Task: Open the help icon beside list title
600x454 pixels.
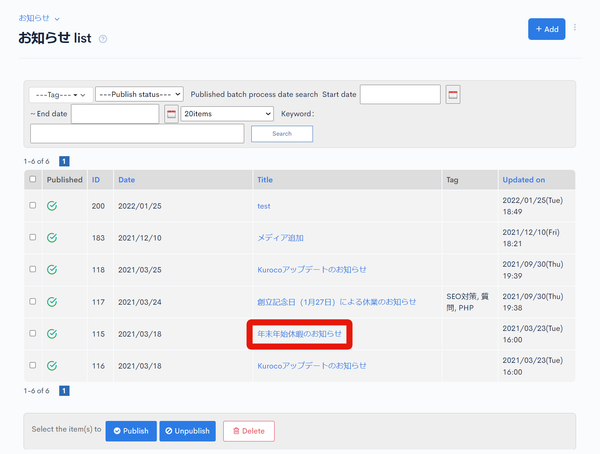Action: click(103, 39)
